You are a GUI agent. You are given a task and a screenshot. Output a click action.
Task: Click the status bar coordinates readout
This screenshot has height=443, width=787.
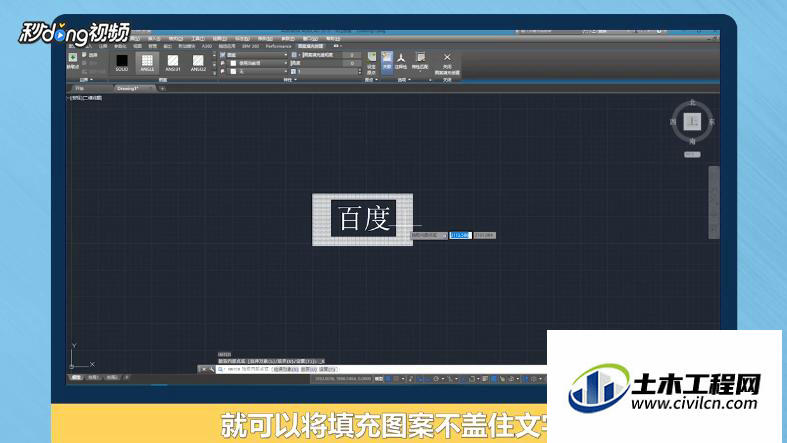point(343,379)
